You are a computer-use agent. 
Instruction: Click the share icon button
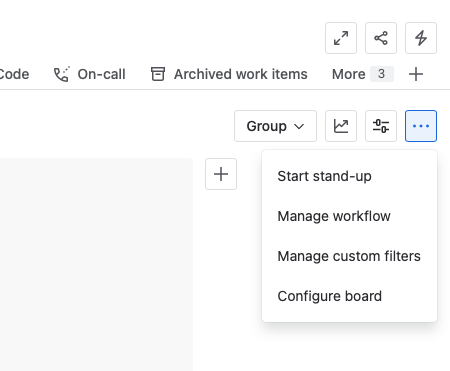point(381,38)
